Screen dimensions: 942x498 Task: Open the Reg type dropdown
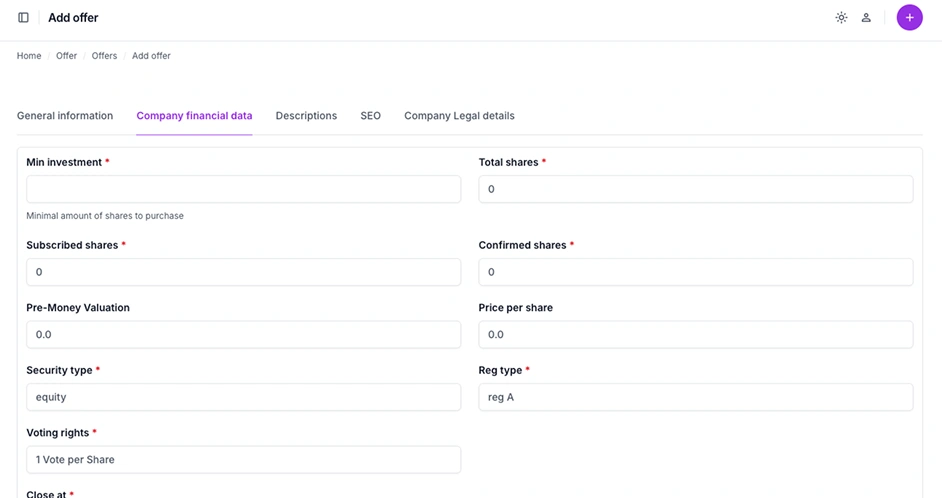click(695, 397)
